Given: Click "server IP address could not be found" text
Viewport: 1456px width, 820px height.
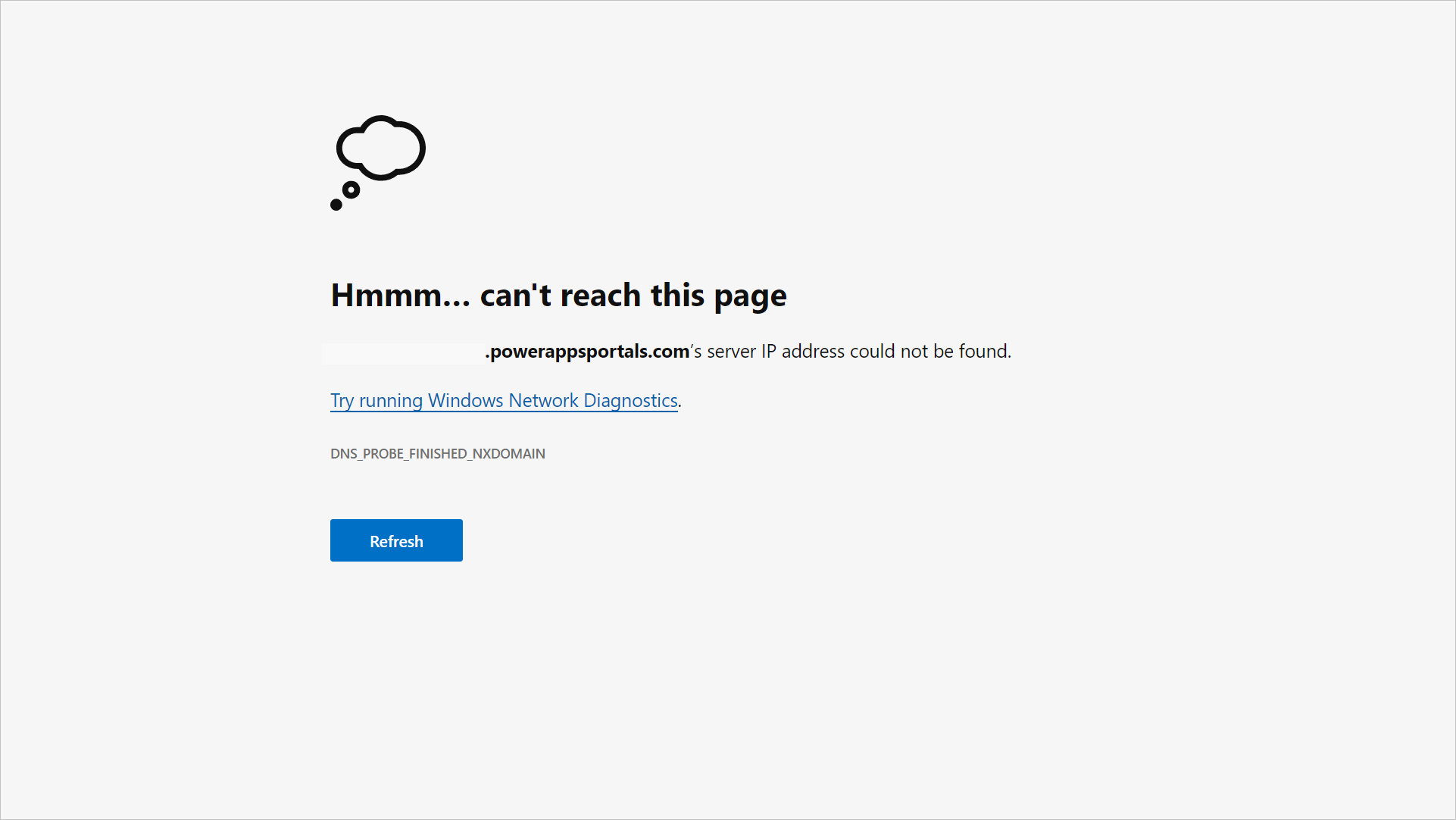Looking at the screenshot, I should [858, 352].
